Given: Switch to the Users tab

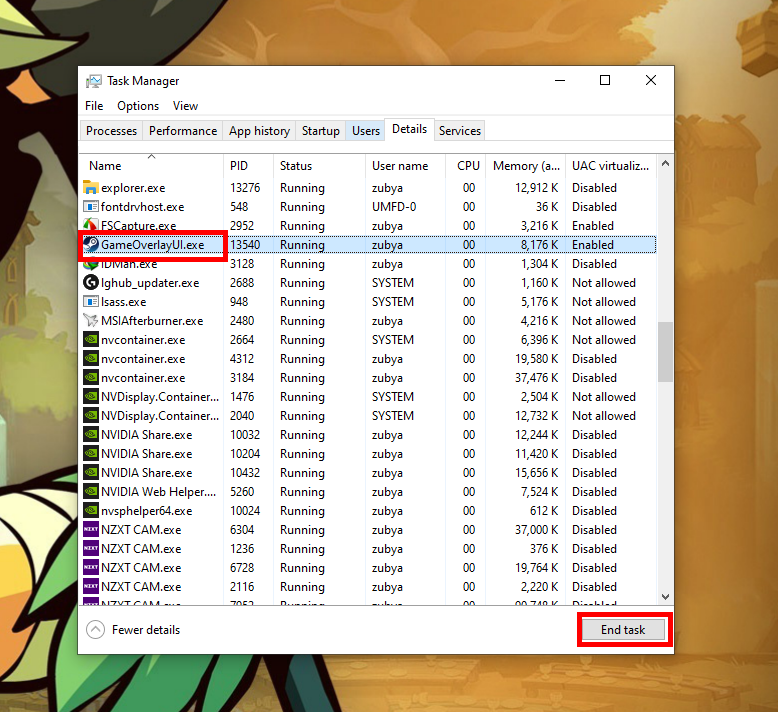Looking at the screenshot, I should [x=366, y=130].
